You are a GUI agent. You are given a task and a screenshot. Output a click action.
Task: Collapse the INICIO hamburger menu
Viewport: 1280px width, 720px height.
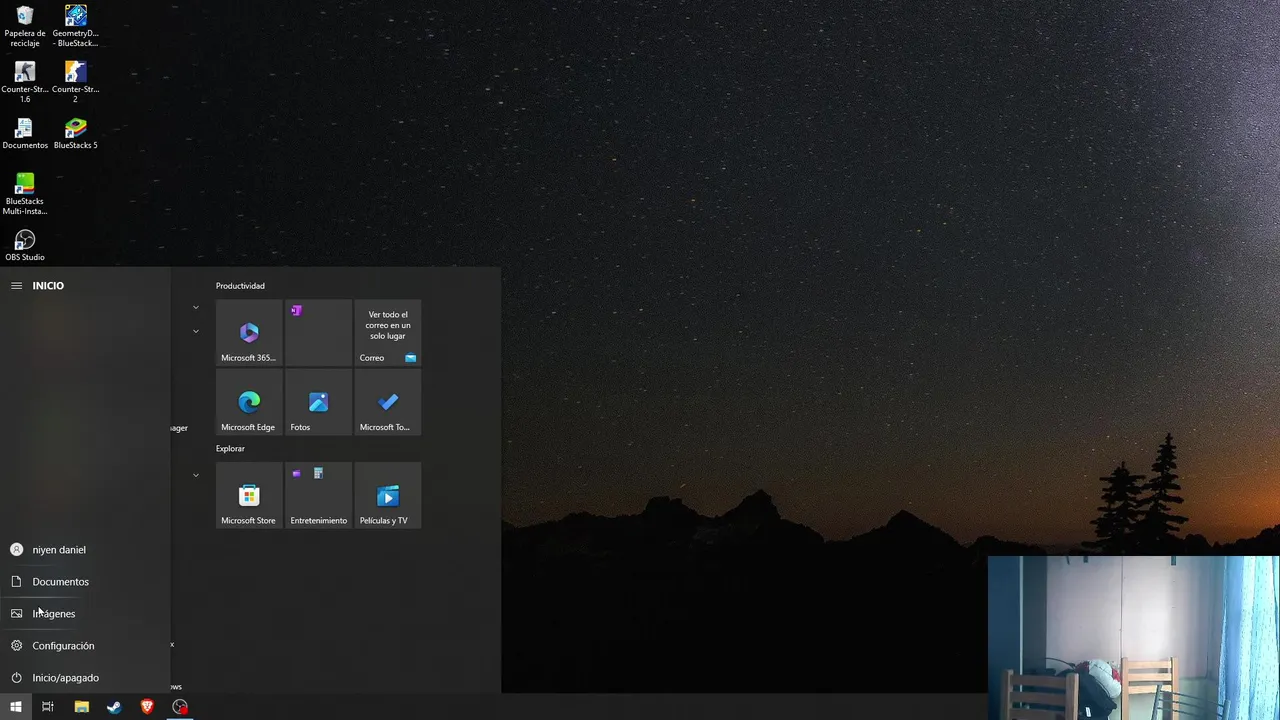pos(16,286)
